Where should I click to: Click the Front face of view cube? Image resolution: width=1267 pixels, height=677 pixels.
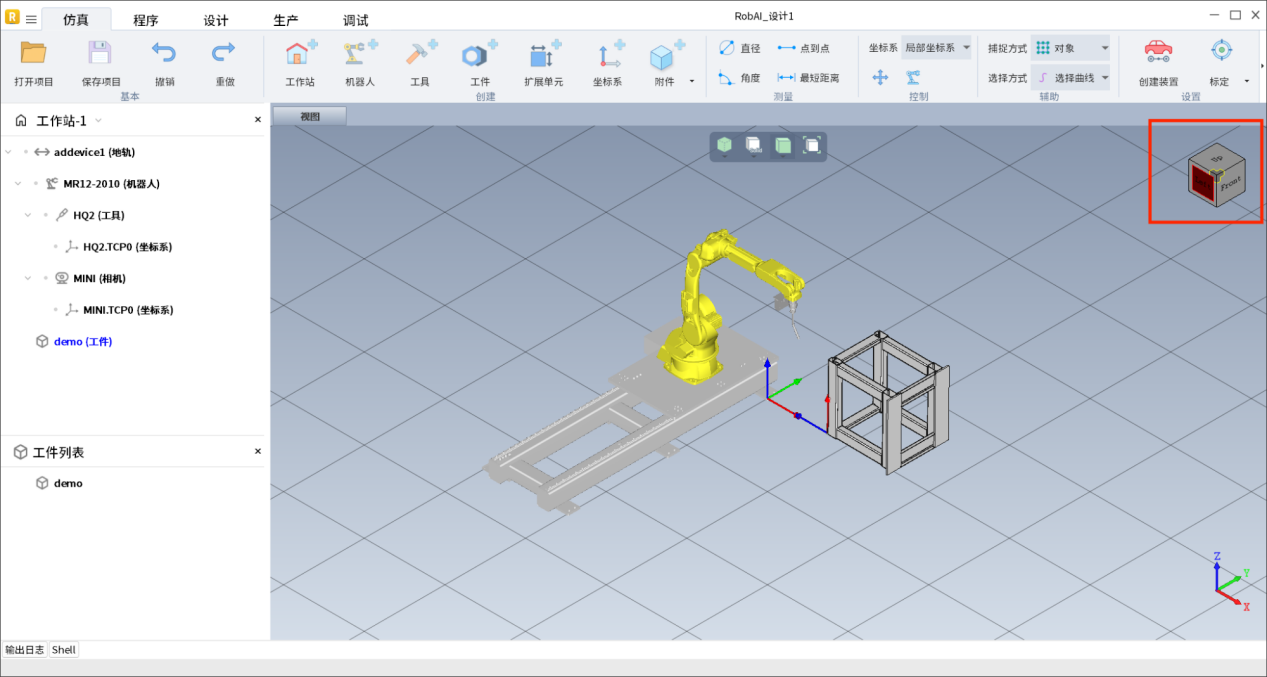[1229, 183]
